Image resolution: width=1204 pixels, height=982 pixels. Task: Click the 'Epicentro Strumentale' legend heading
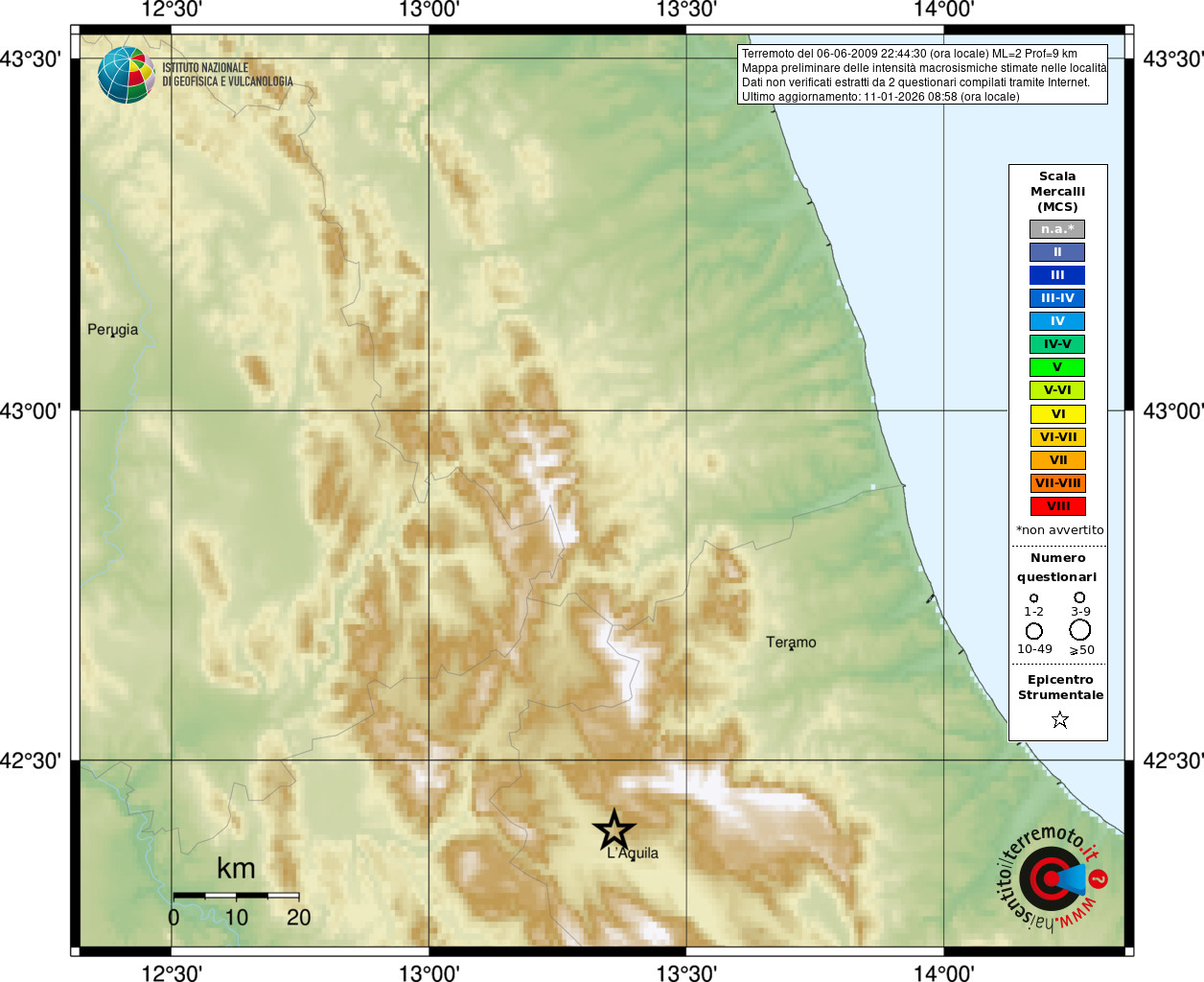point(1060,688)
